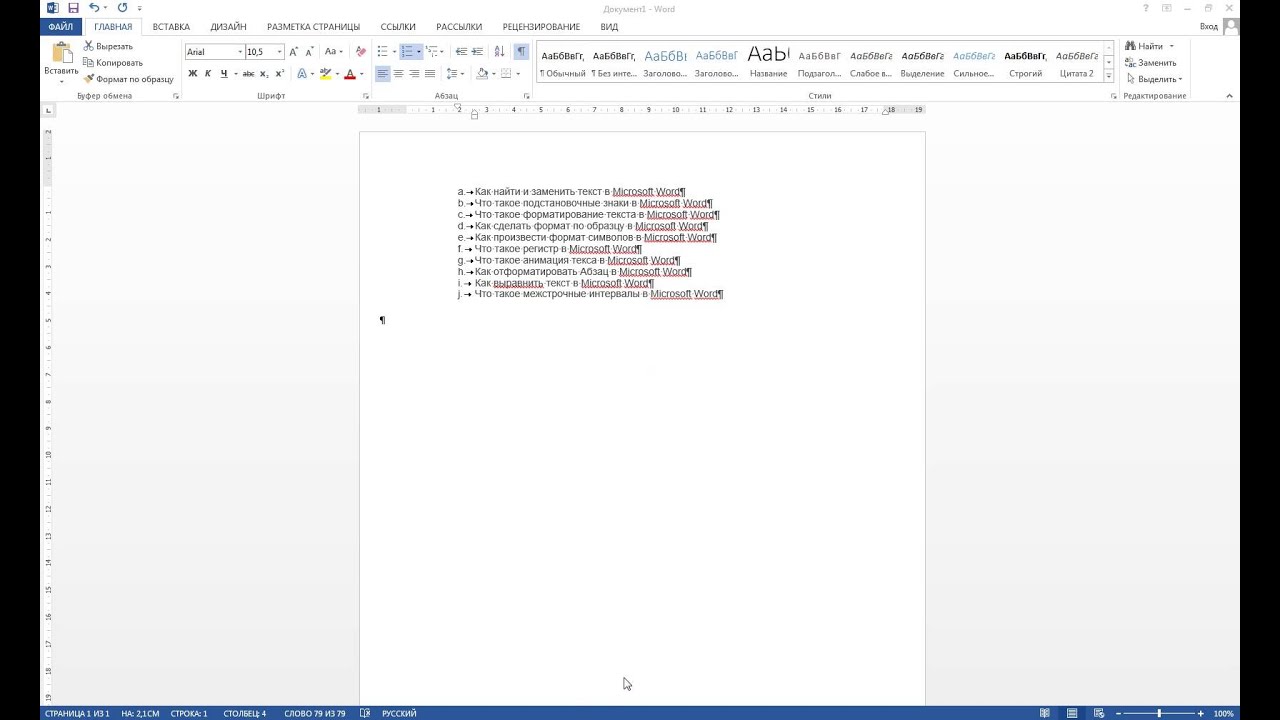Toggle italic (К) formatting
The width and height of the screenshot is (1280, 720).
208,73
